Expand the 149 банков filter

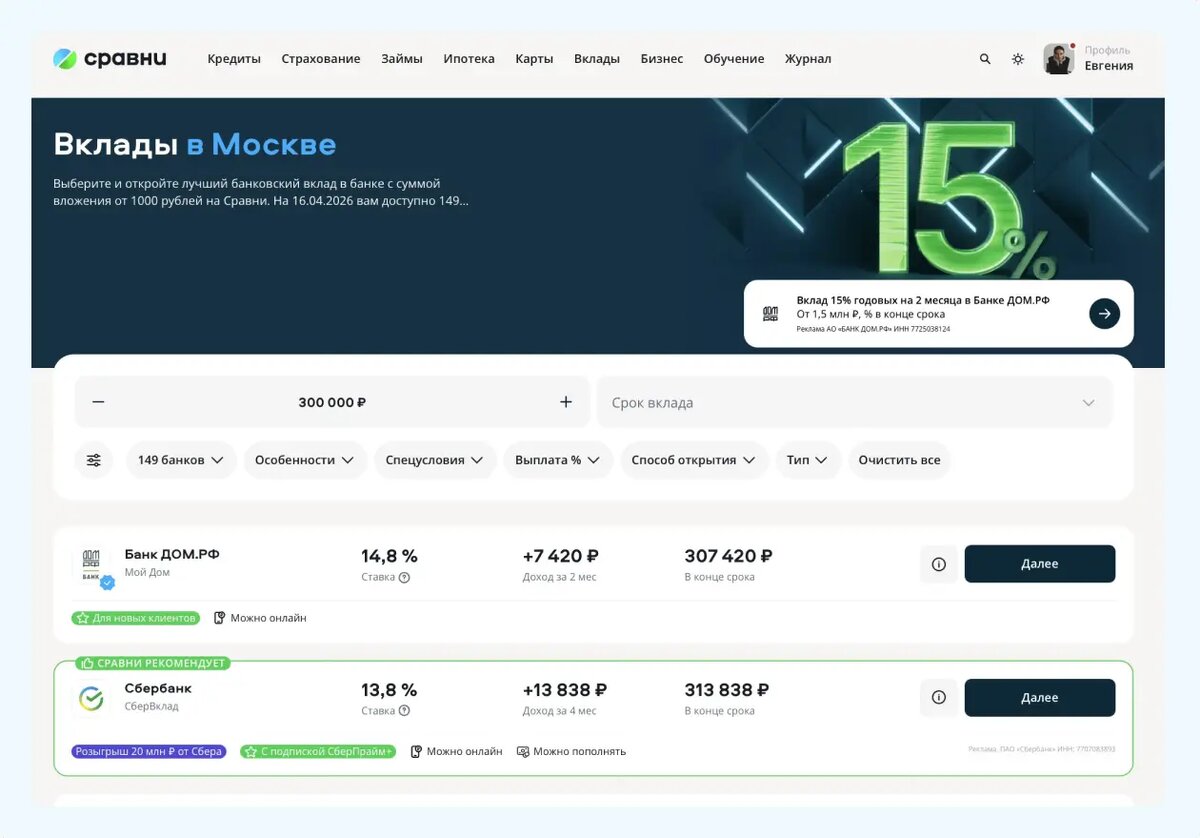tap(181, 460)
